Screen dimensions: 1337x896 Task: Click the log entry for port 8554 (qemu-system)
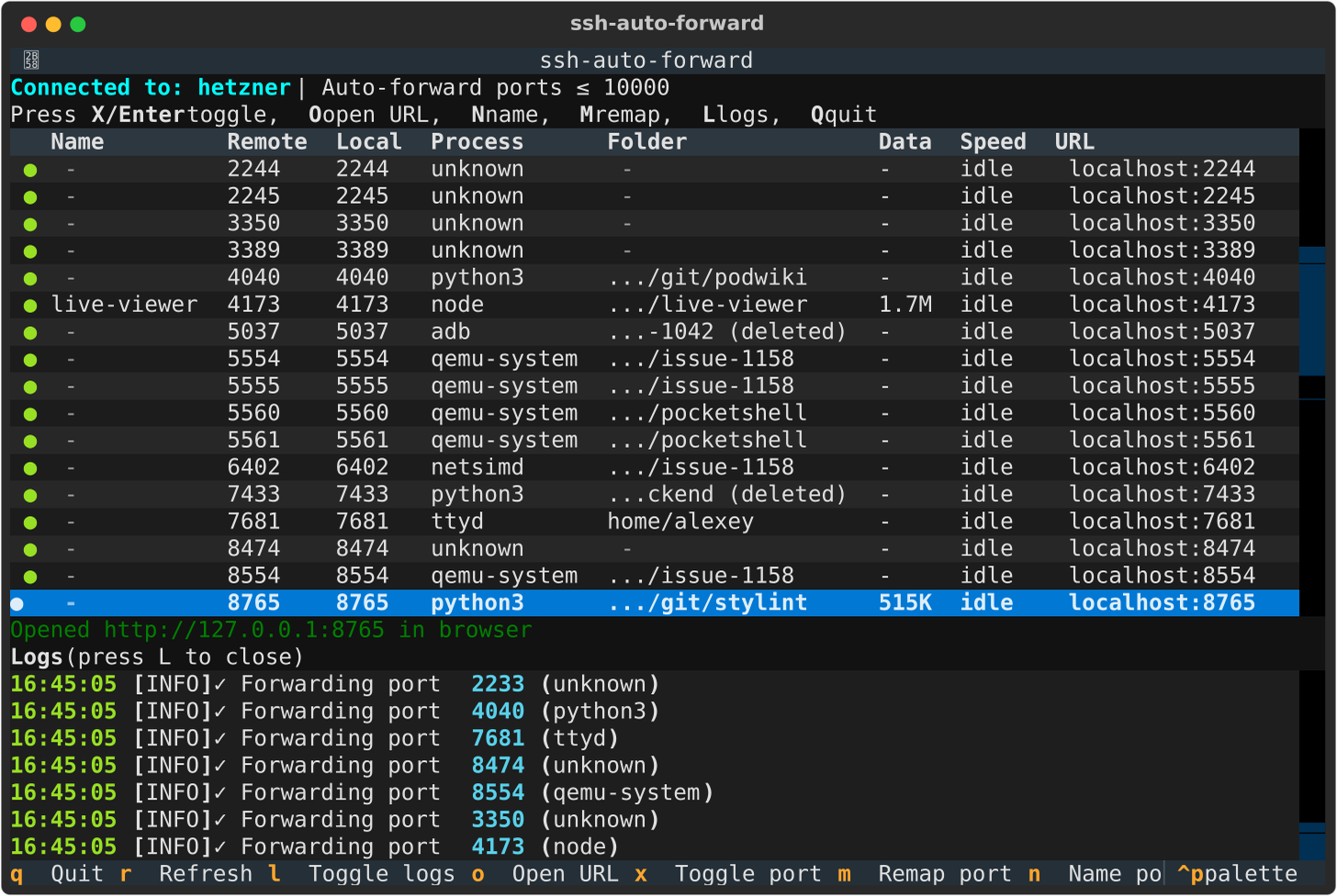click(362, 793)
